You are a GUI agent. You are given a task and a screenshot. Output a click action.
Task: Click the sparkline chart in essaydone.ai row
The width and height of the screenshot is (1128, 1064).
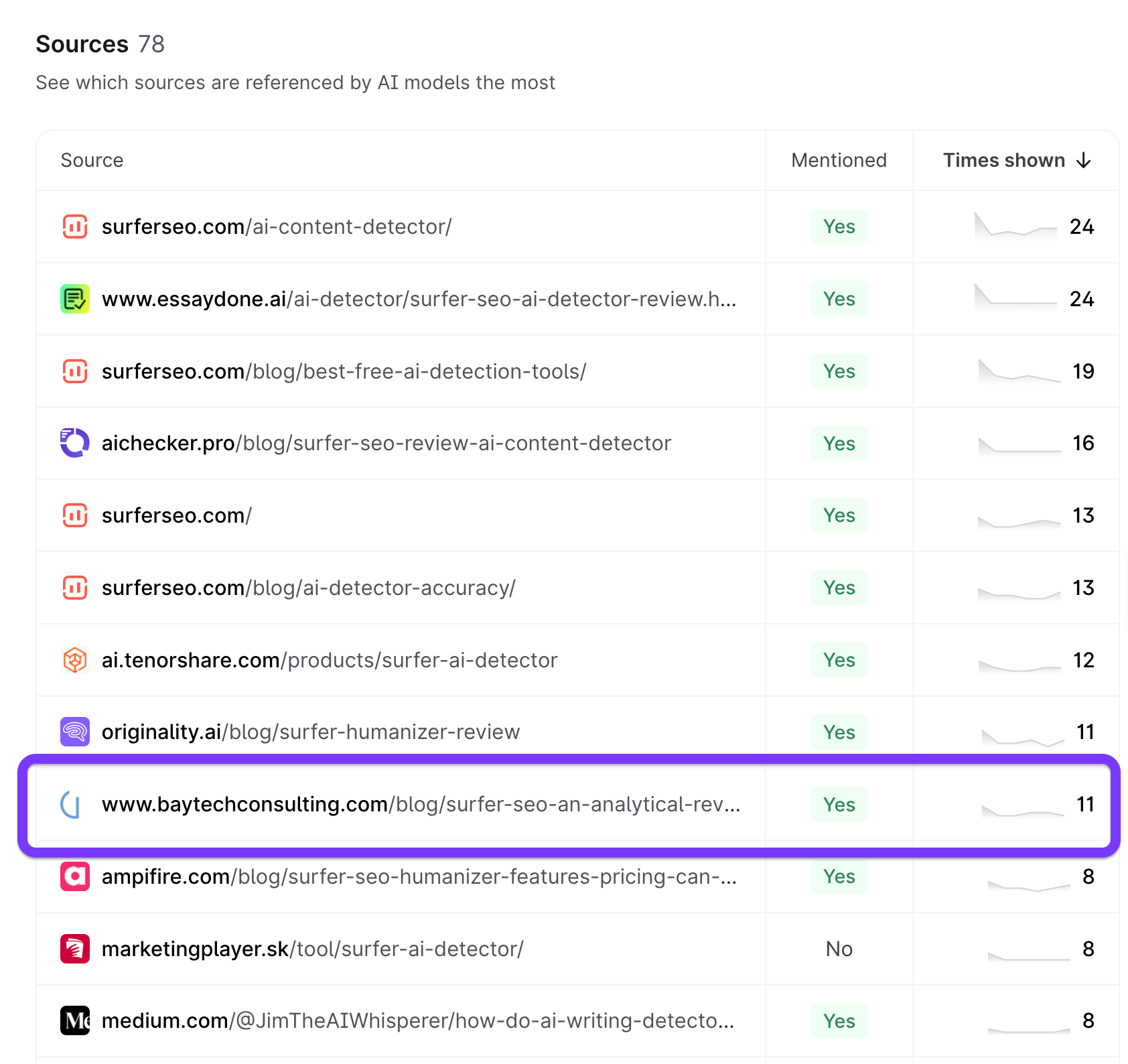[x=1015, y=297]
